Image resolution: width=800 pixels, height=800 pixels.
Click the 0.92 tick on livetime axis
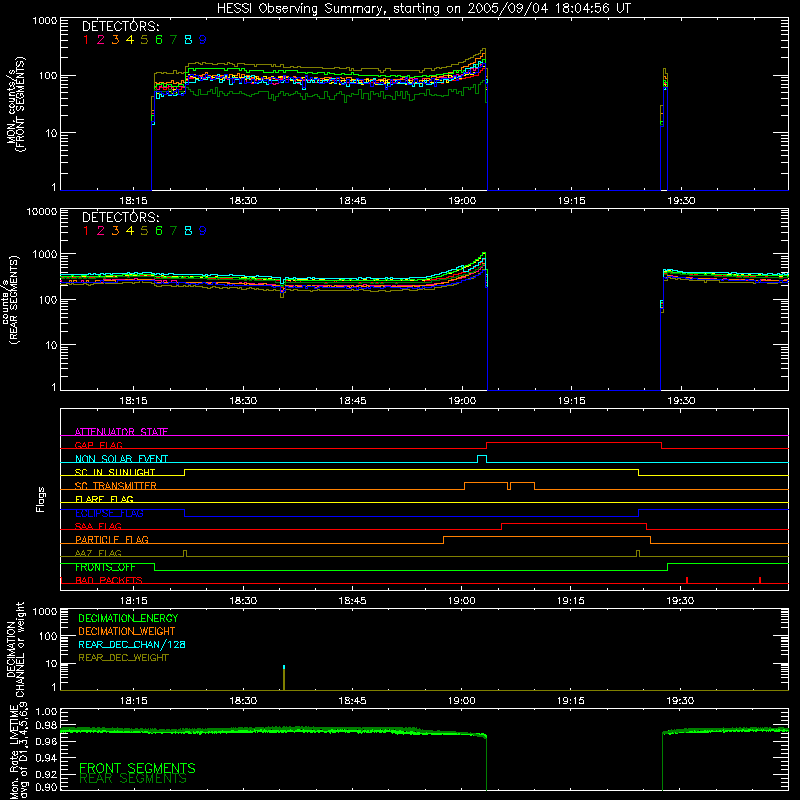tap(46, 773)
